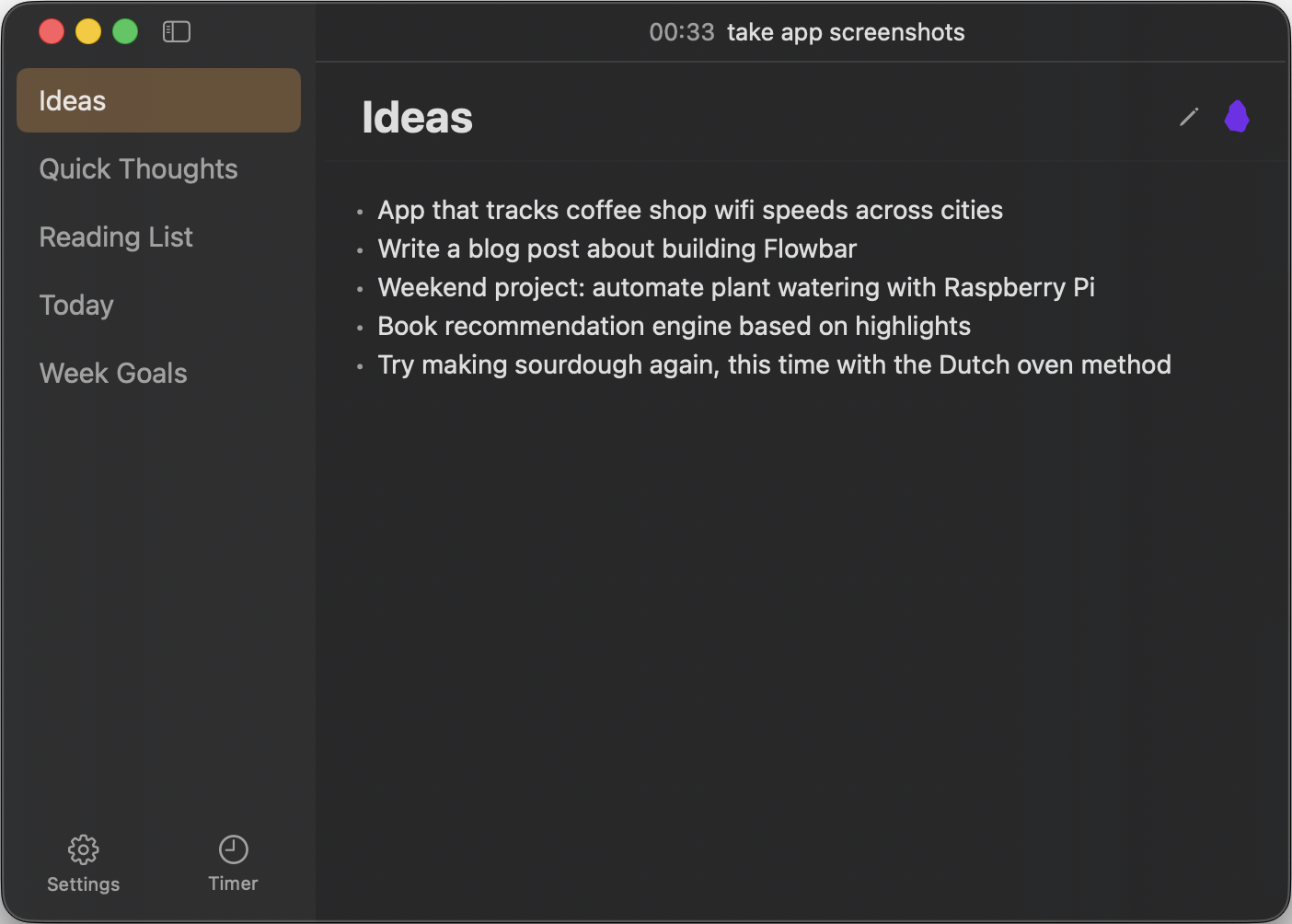1292x924 pixels.
Task: Open Settings gear icon
Action: click(x=84, y=849)
